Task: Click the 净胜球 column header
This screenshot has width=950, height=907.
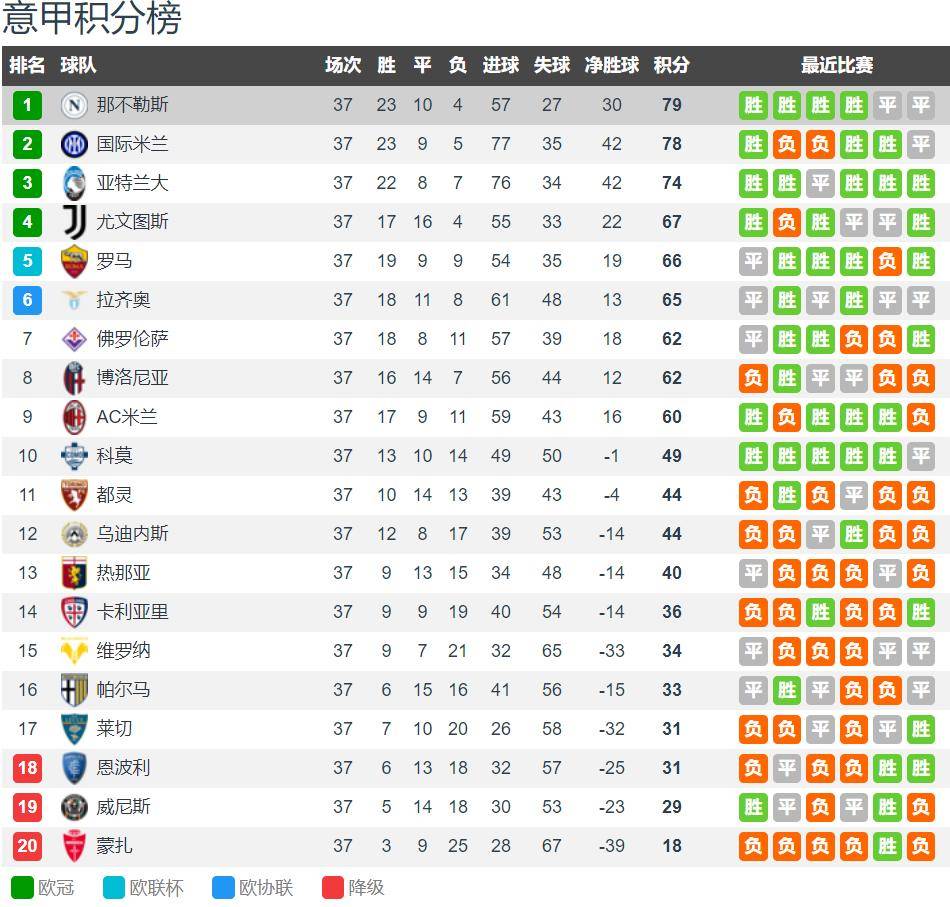Action: point(612,66)
